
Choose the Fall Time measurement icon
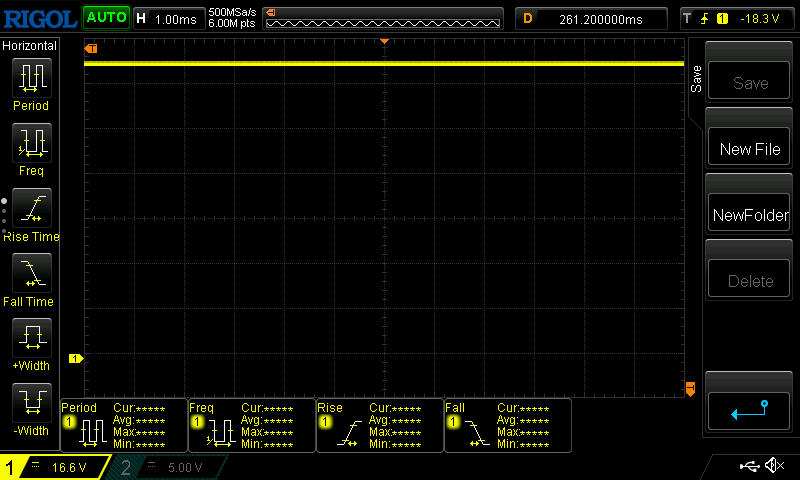click(31, 274)
